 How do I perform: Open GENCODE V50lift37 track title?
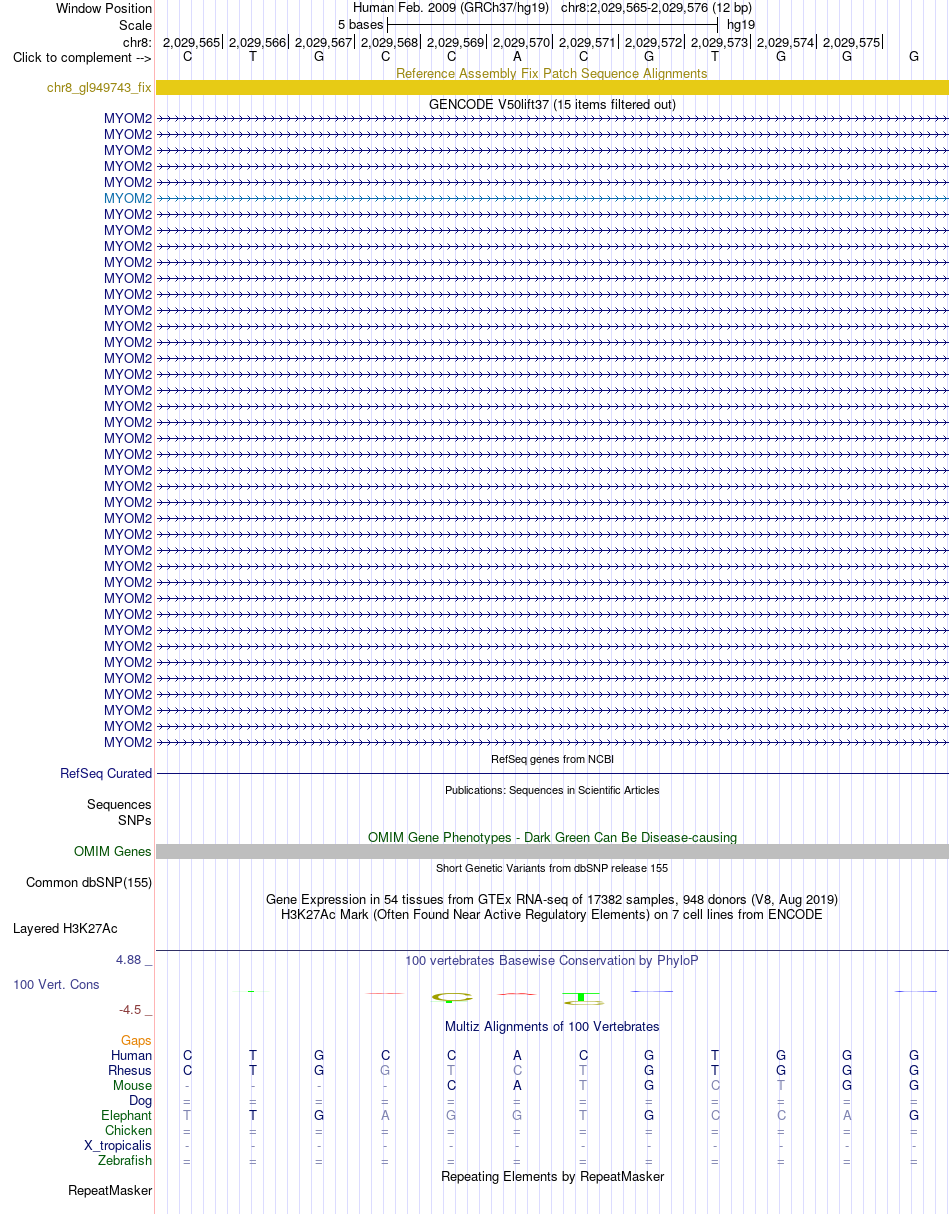[x=552, y=104]
